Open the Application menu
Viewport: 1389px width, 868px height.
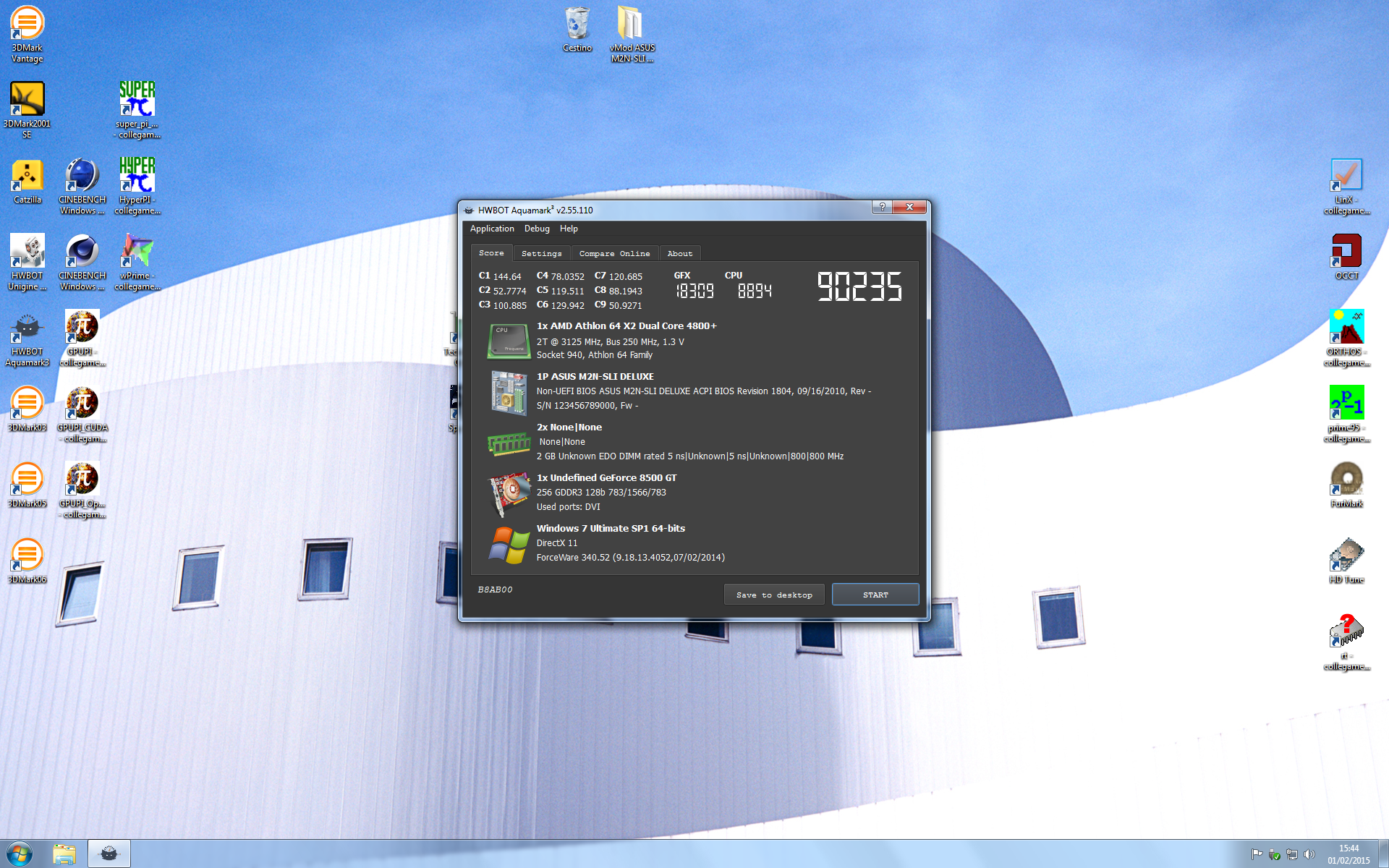492,229
